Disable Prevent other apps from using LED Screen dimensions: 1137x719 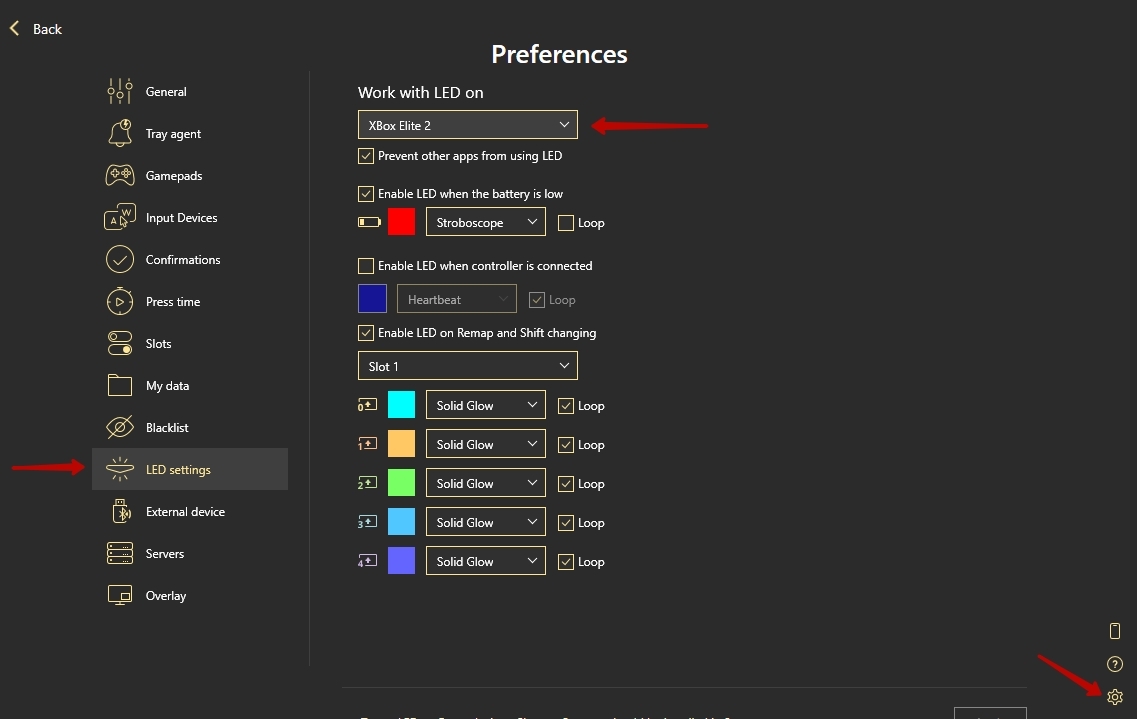[x=366, y=156]
